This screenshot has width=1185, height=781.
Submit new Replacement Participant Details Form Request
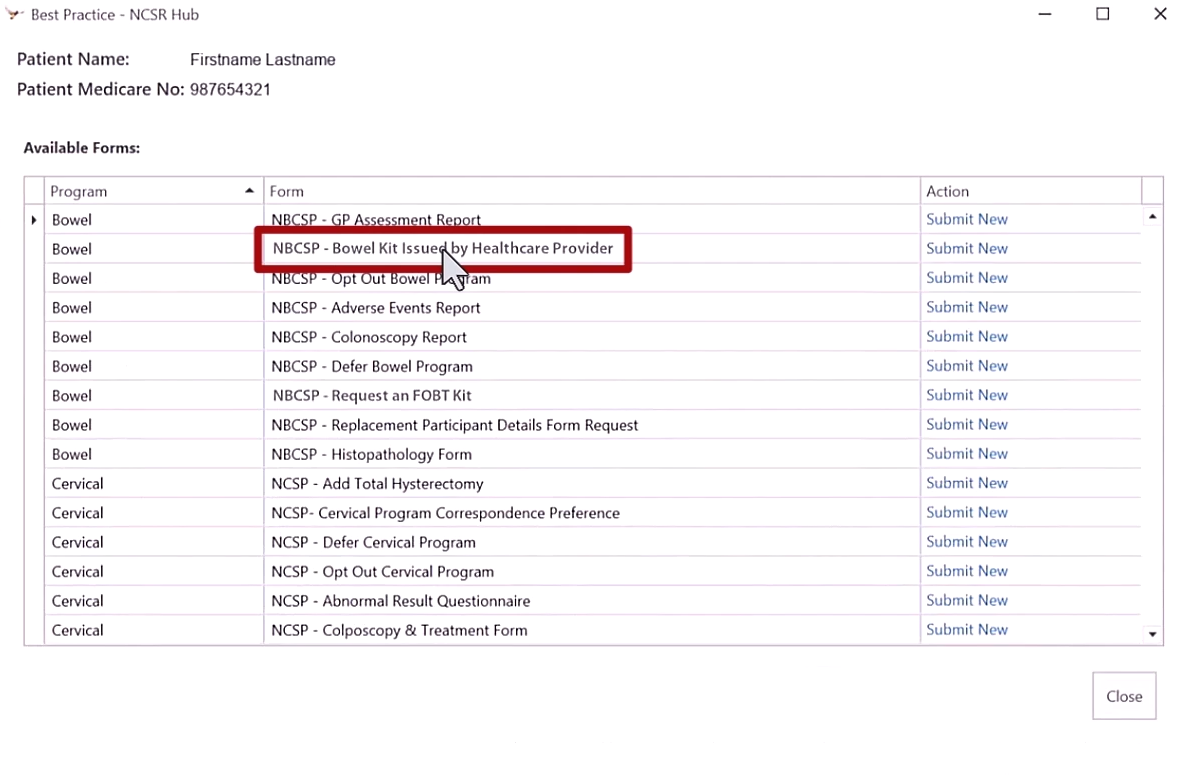pyautogui.click(x=967, y=425)
